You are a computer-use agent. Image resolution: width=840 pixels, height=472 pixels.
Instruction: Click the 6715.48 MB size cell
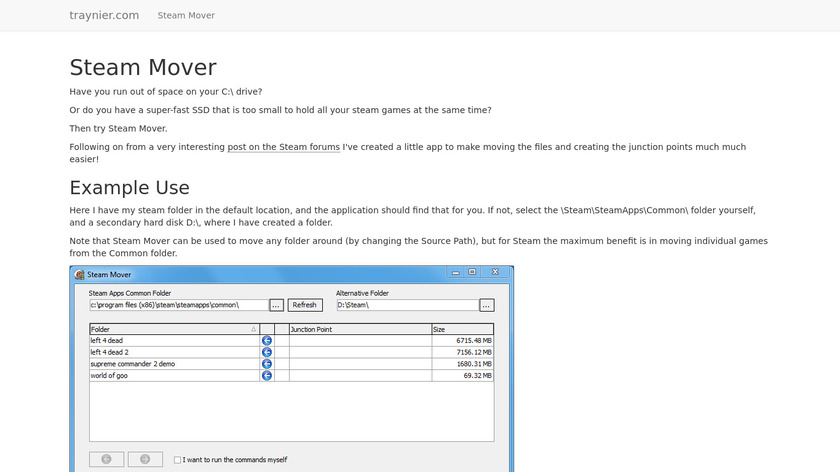point(462,341)
